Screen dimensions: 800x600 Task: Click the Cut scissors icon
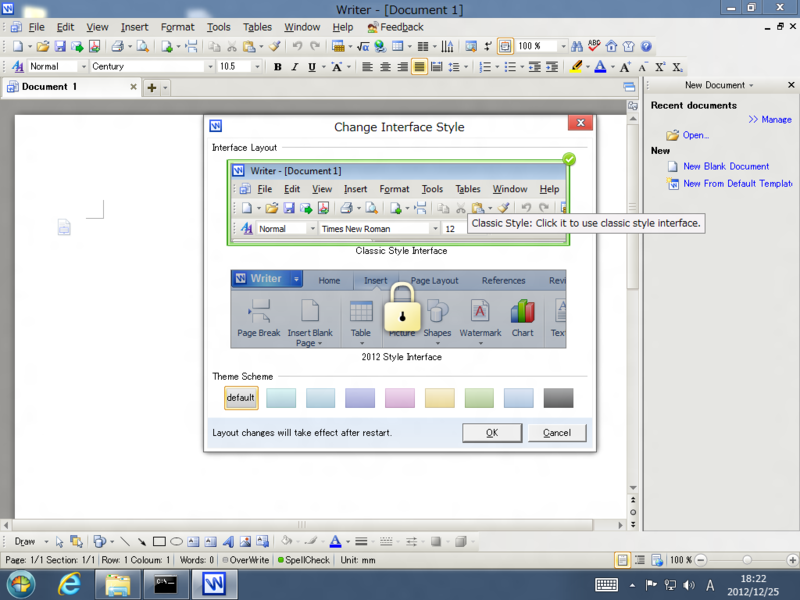coord(232,46)
